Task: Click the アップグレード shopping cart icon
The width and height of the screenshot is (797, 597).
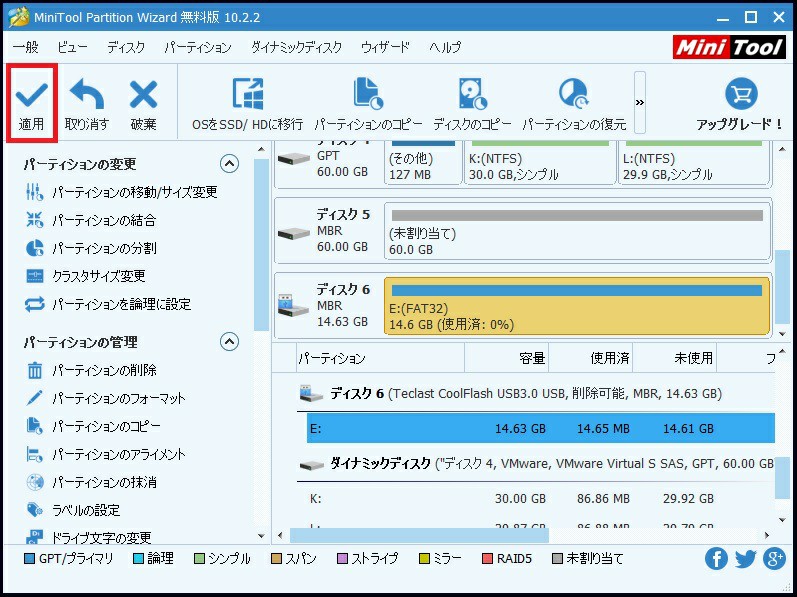Action: [x=740, y=96]
